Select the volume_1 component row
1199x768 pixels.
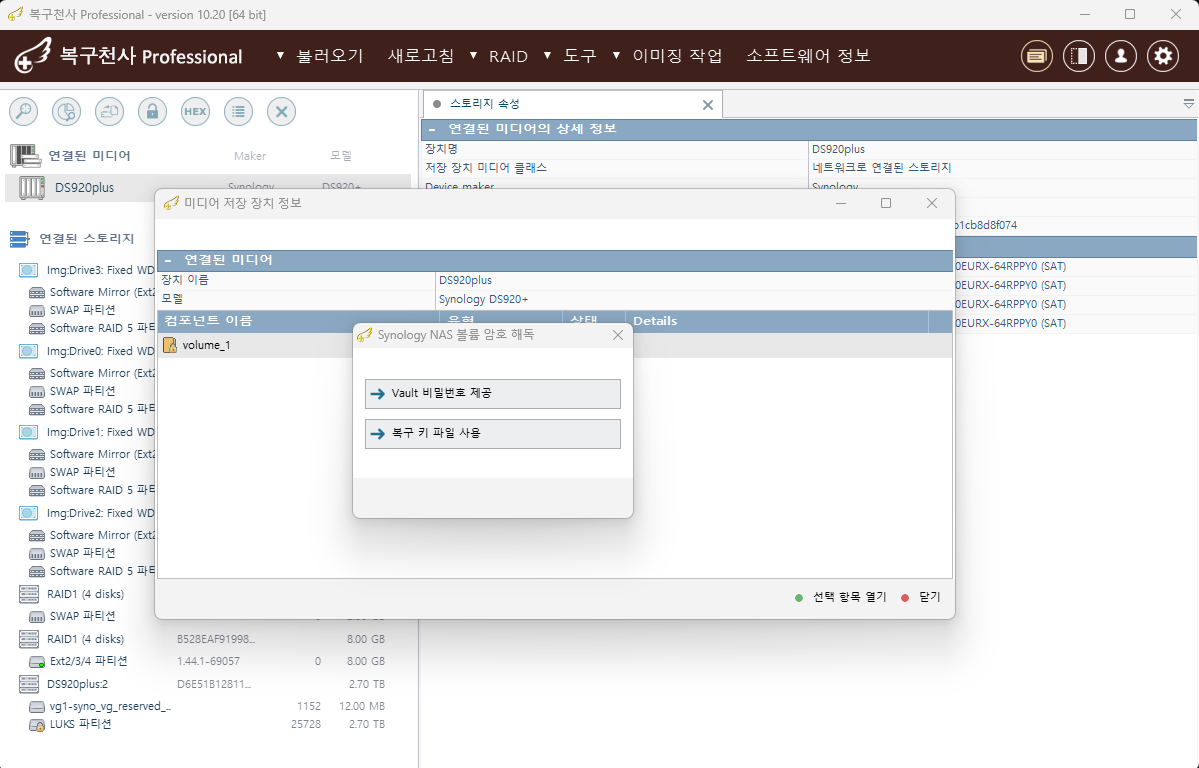tap(554, 345)
